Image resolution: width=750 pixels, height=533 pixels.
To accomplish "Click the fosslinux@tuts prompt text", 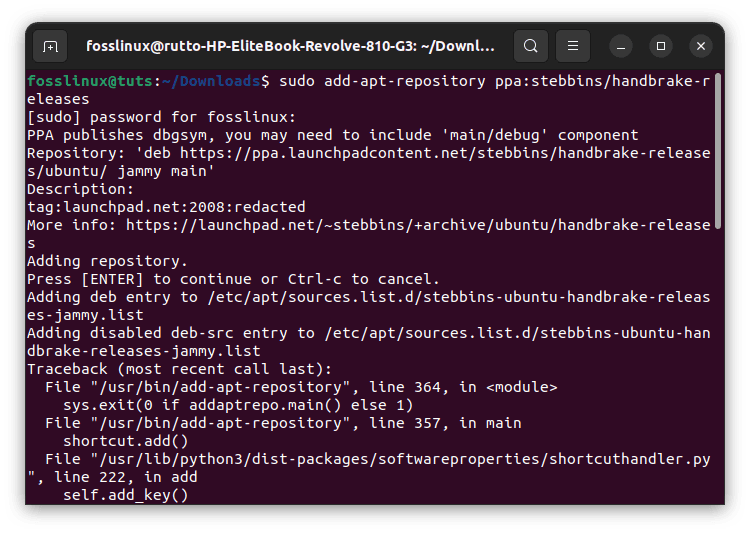I will coord(89,81).
